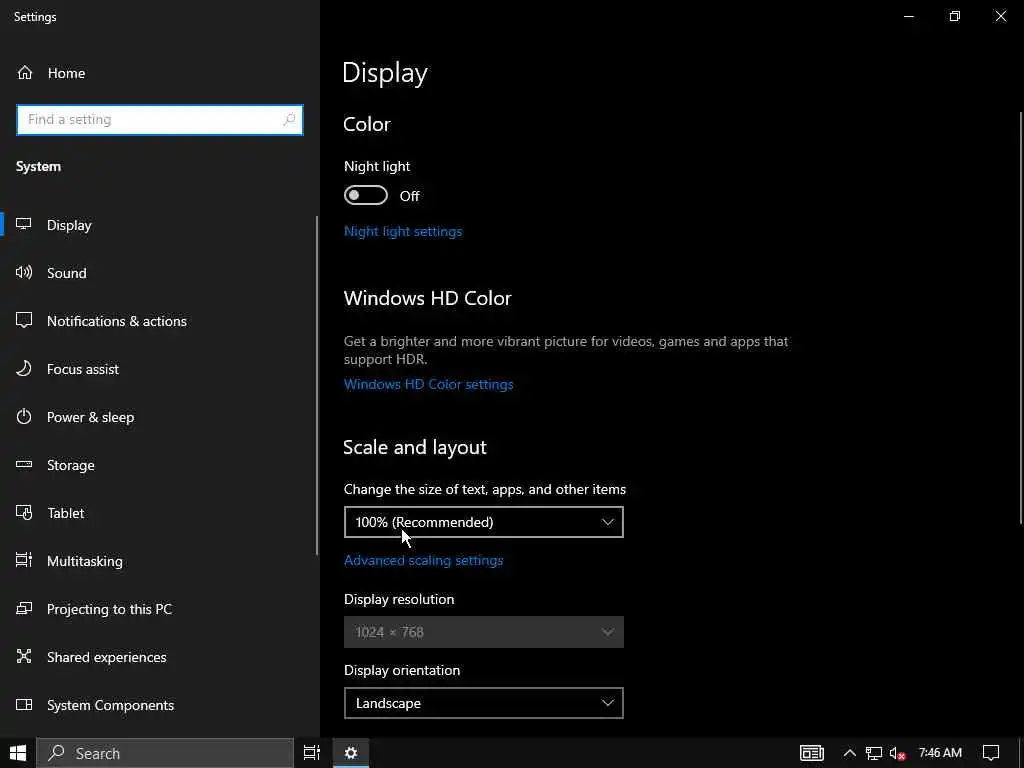This screenshot has width=1024, height=768.
Task: Click the magnifier icon in the settings search box
Action: pyautogui.click(x=289, y=120)
